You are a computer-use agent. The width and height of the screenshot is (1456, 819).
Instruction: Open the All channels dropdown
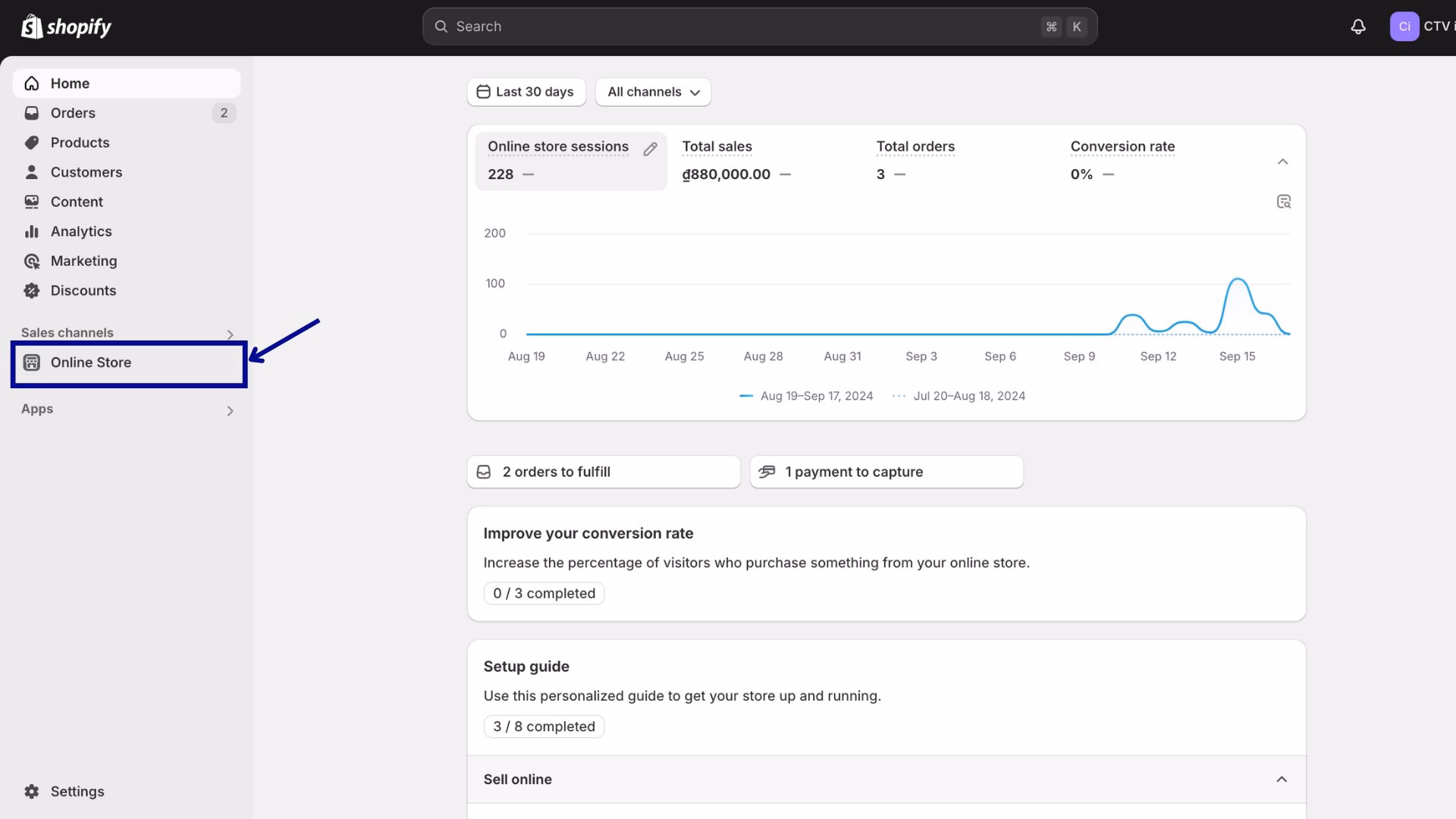653,92
